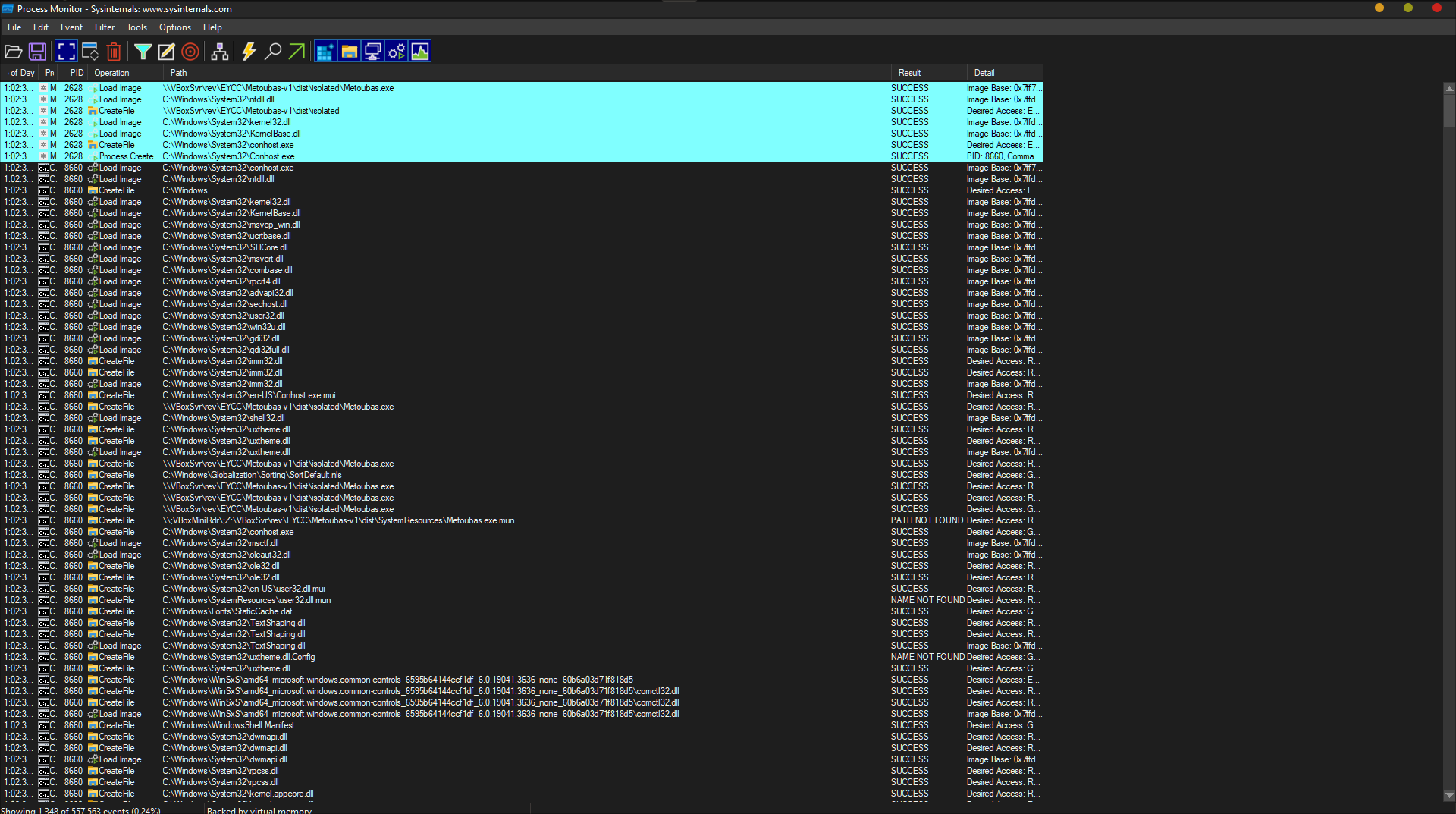Screen dimensions: 1456x814
Task: Toggle Autoscroll in the toolbar
Action: (90, 52)
